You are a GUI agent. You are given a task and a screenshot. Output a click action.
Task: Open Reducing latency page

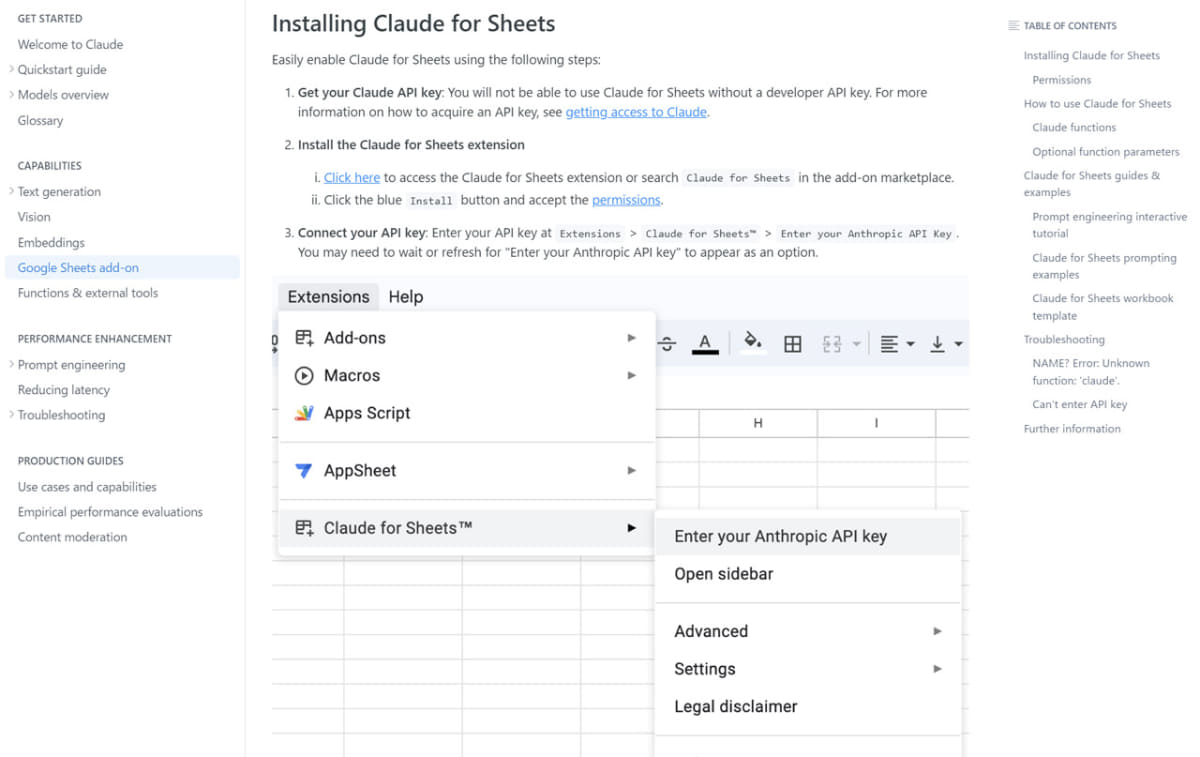pos(64,390)
